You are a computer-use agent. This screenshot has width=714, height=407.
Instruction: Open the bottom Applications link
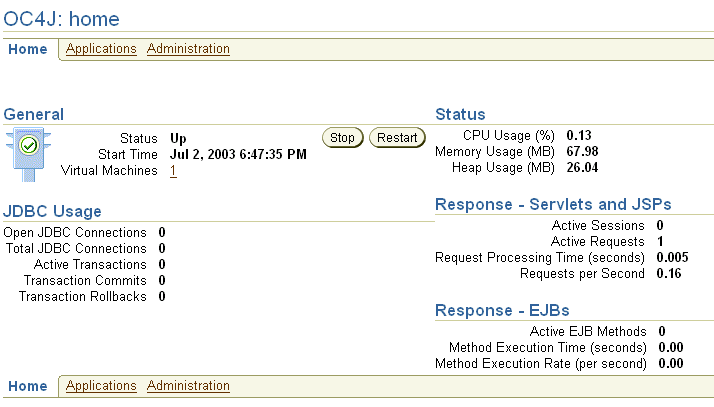(101, 386)
